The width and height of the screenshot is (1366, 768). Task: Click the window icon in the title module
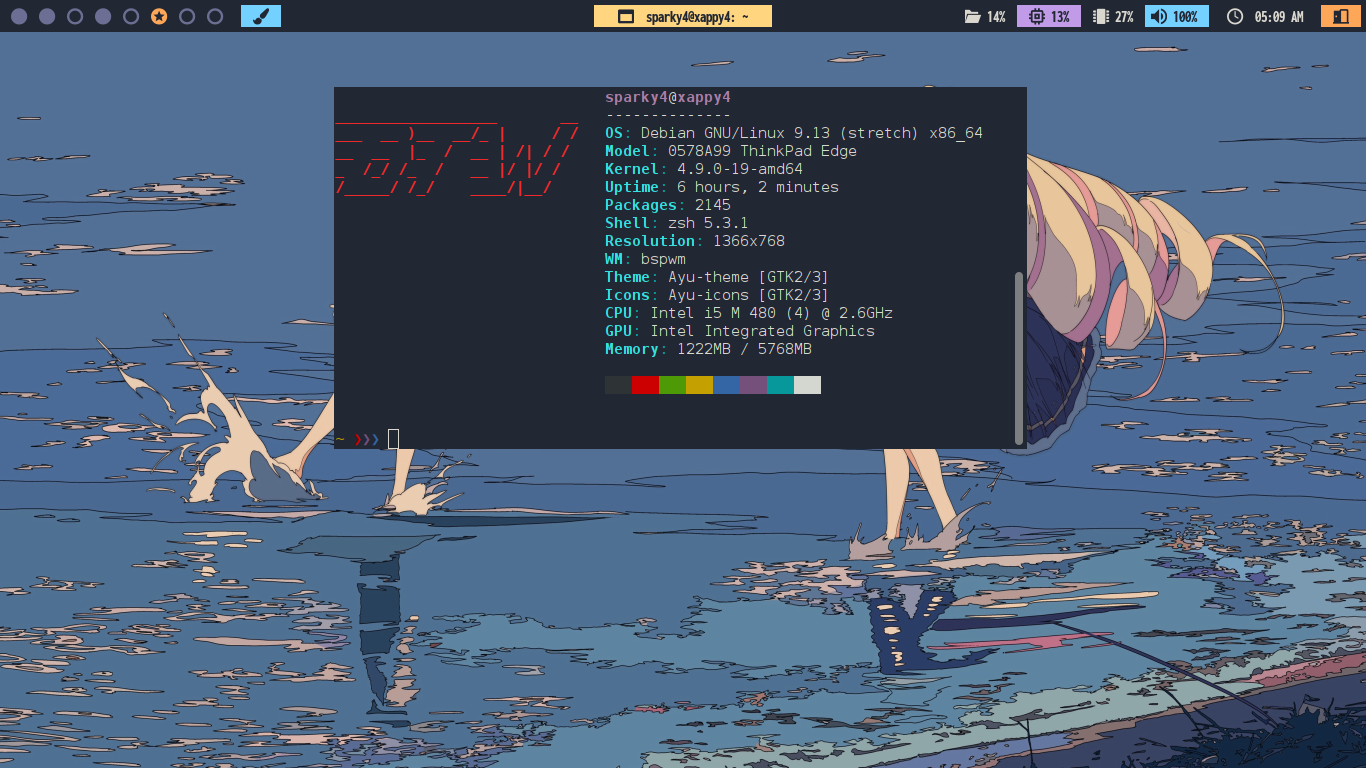[626, 16]
